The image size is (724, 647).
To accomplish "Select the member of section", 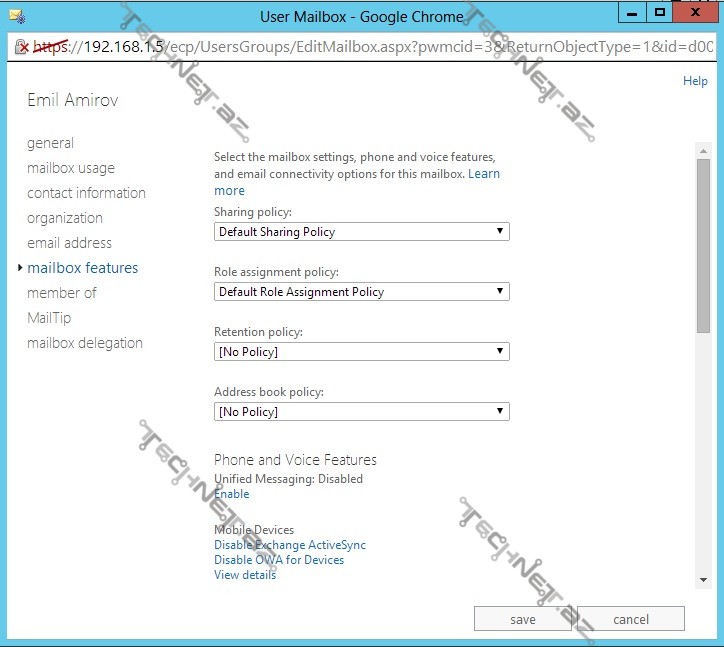I will [62, 293].
